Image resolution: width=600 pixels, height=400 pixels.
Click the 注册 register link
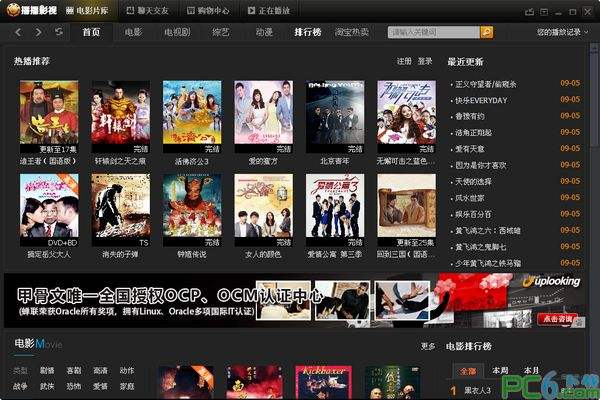pyautogui.click(x=404, y=61)
